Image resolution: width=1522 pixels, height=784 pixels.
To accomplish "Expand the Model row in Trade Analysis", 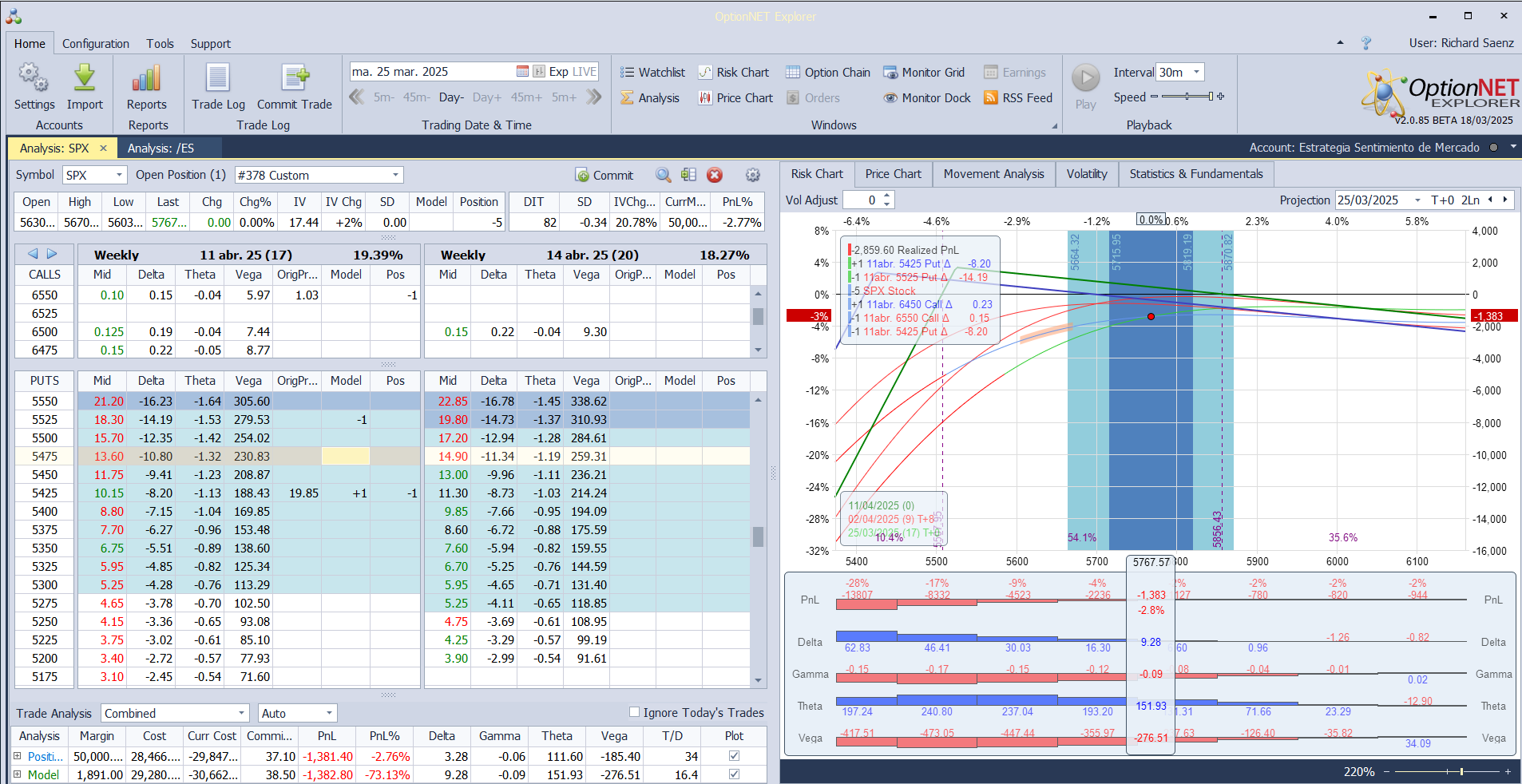I will 17,774.
